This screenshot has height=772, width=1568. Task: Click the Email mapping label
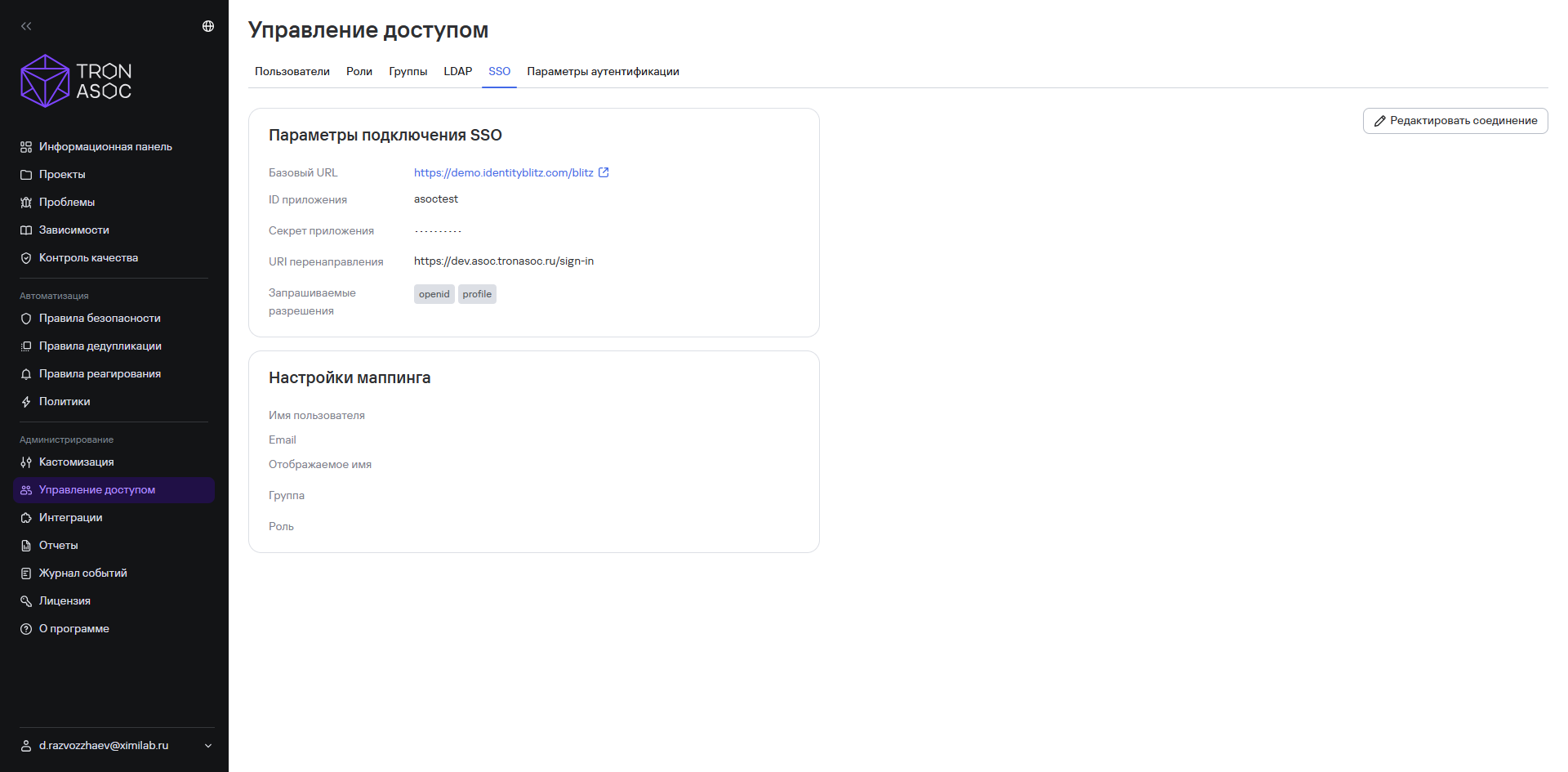tap(283, 440)
